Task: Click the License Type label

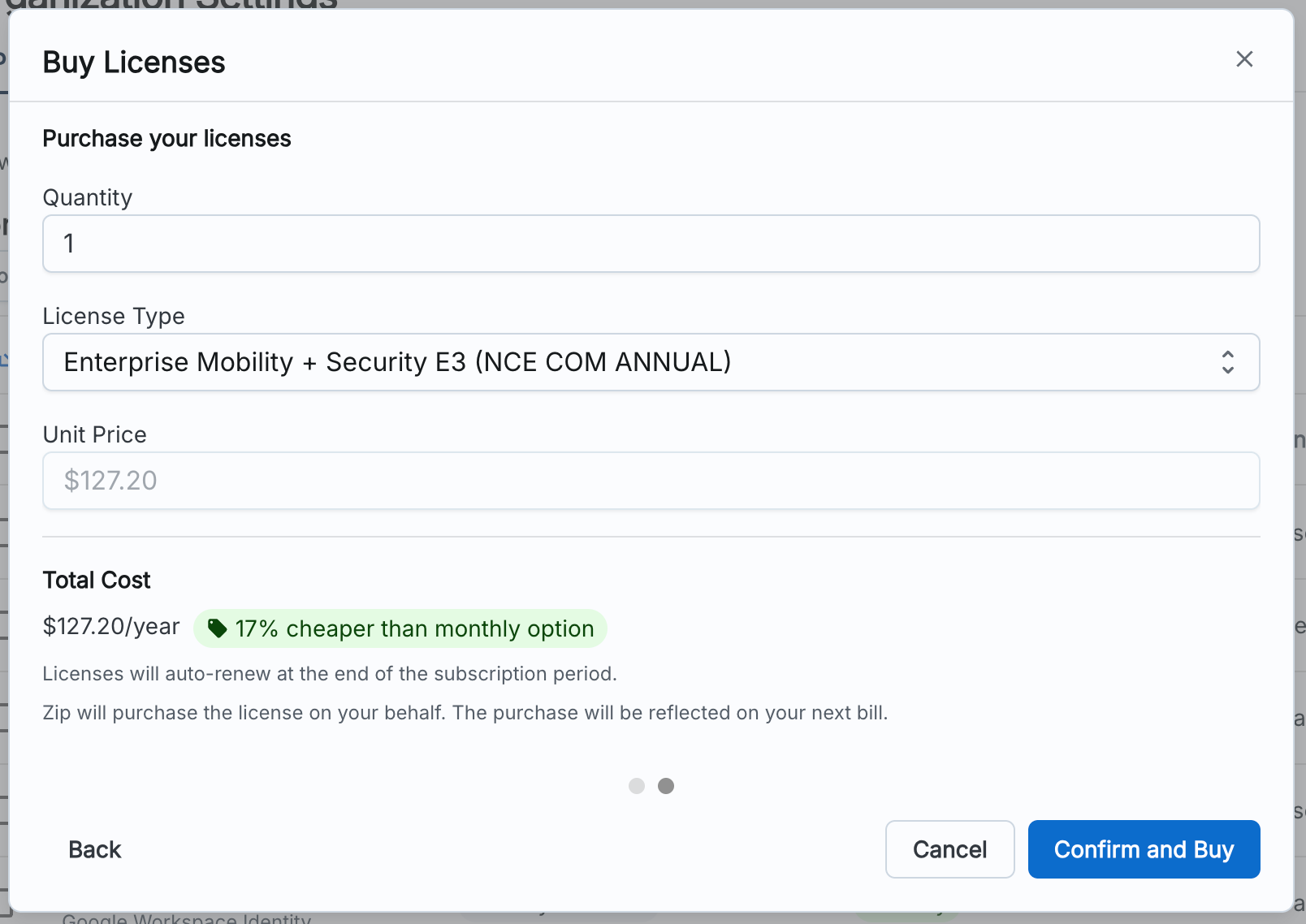Action: (114, 316)
